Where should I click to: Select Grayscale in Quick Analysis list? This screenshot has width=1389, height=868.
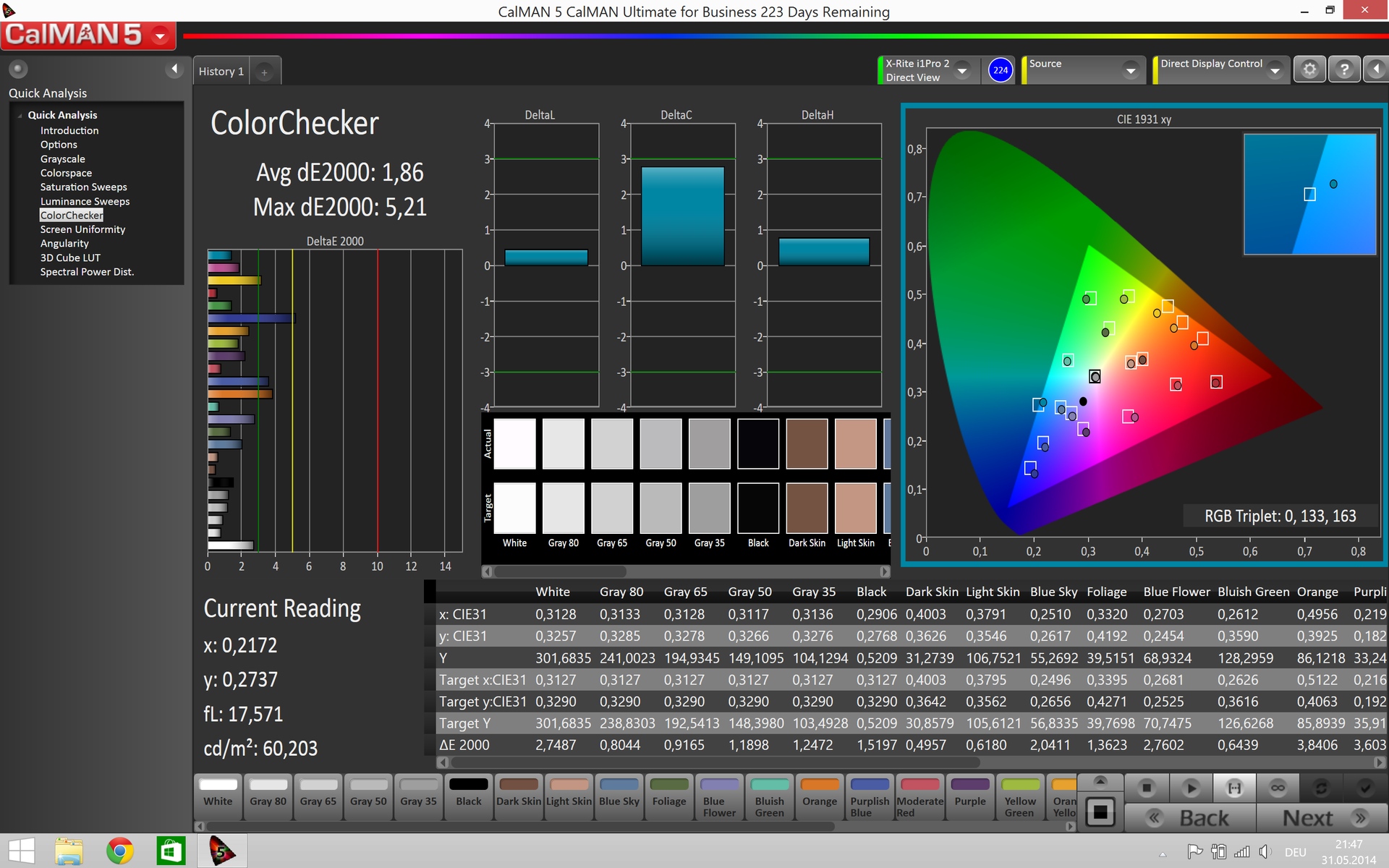pos(62,159)
